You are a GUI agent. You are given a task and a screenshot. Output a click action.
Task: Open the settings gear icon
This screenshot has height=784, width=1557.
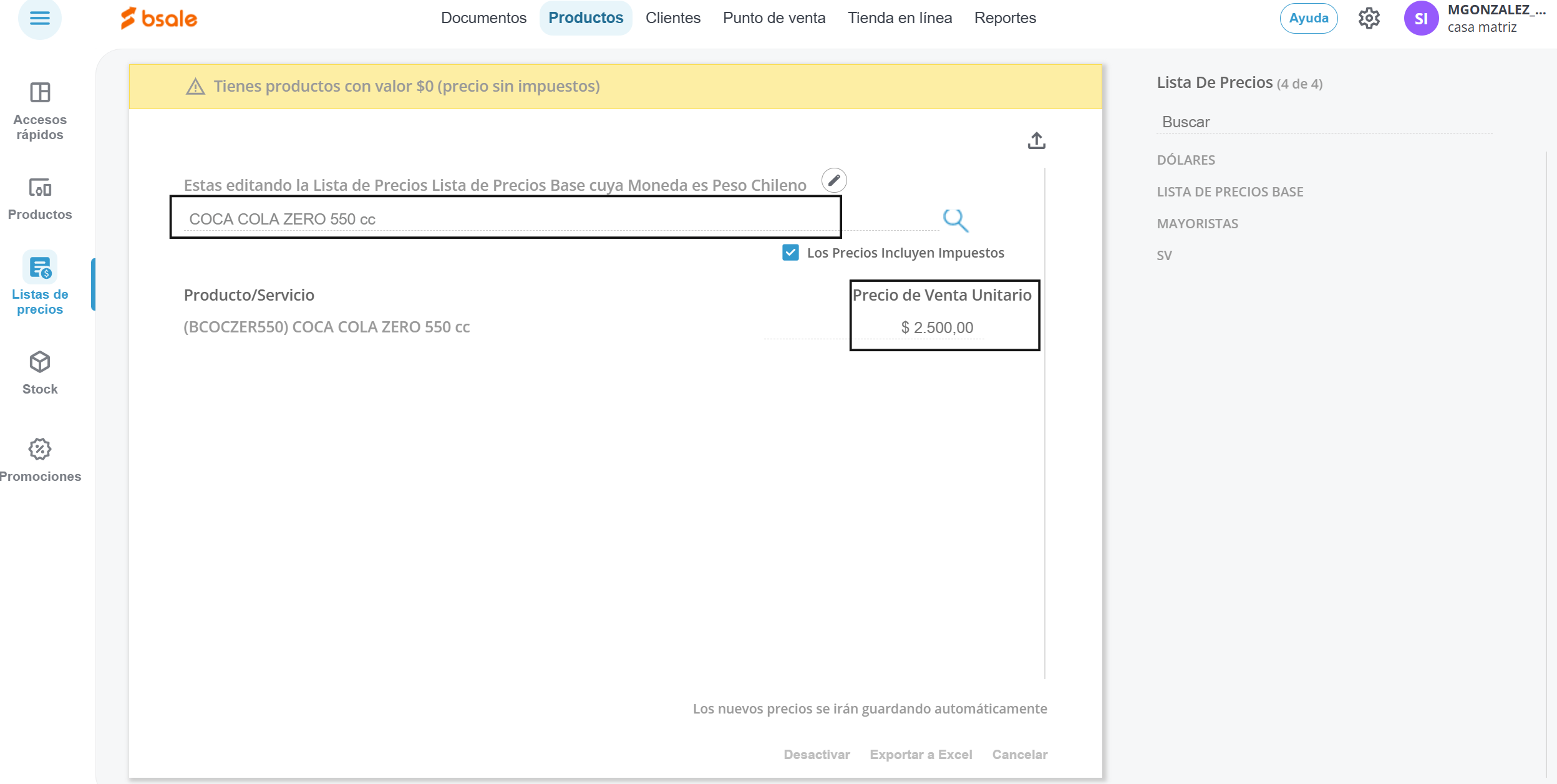click(x=1369, y=18)
